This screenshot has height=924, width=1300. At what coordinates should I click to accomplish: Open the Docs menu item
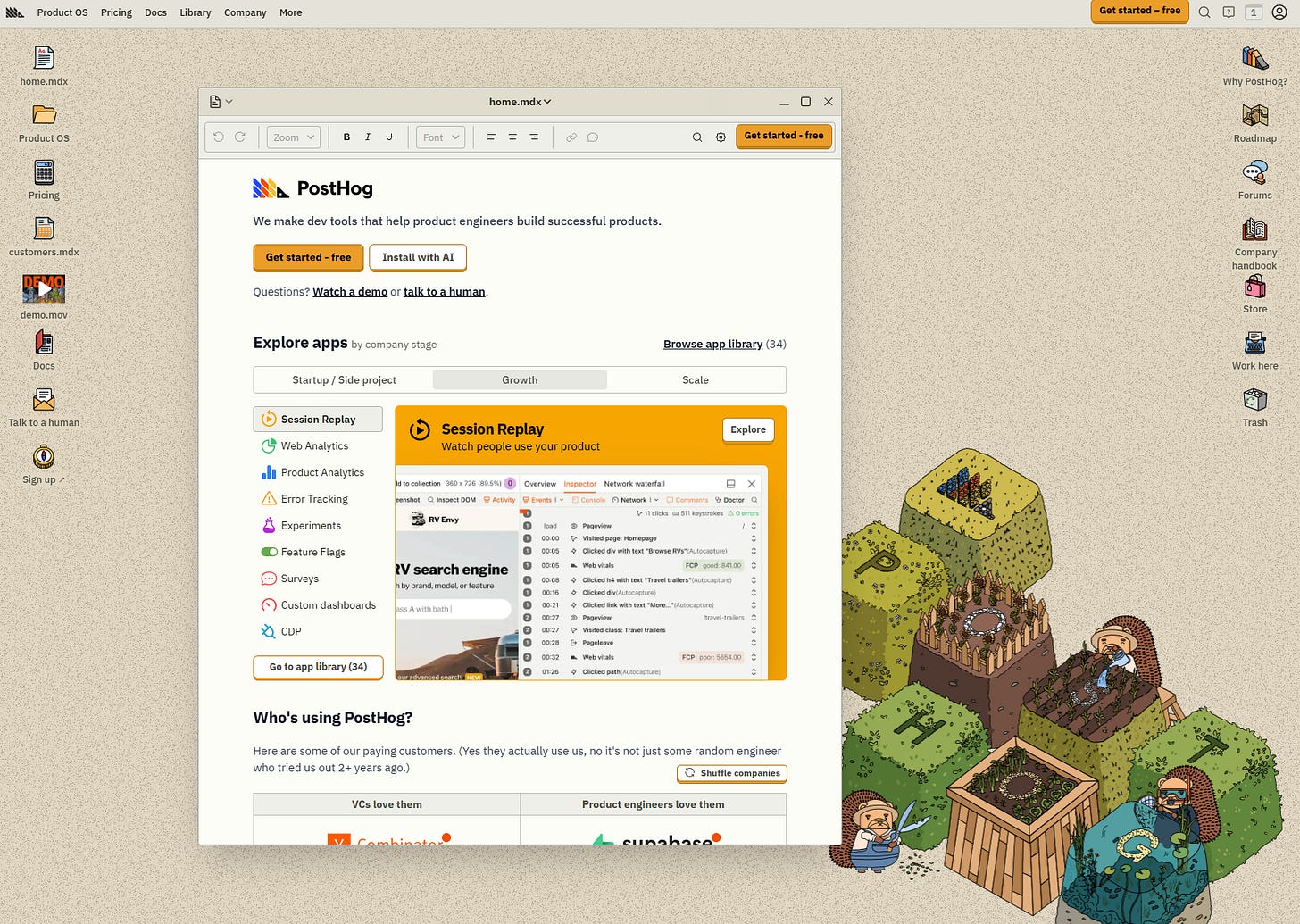point(155,12)
